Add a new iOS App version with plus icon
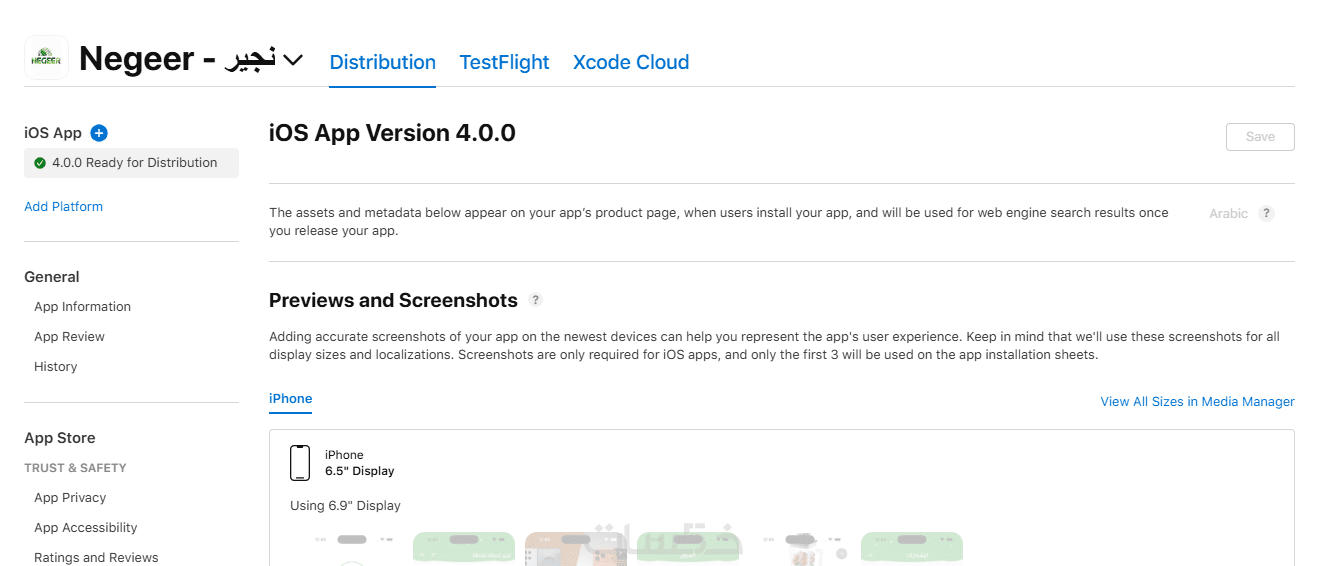Viewport: 1327px width, 566px height. point(99,133)
